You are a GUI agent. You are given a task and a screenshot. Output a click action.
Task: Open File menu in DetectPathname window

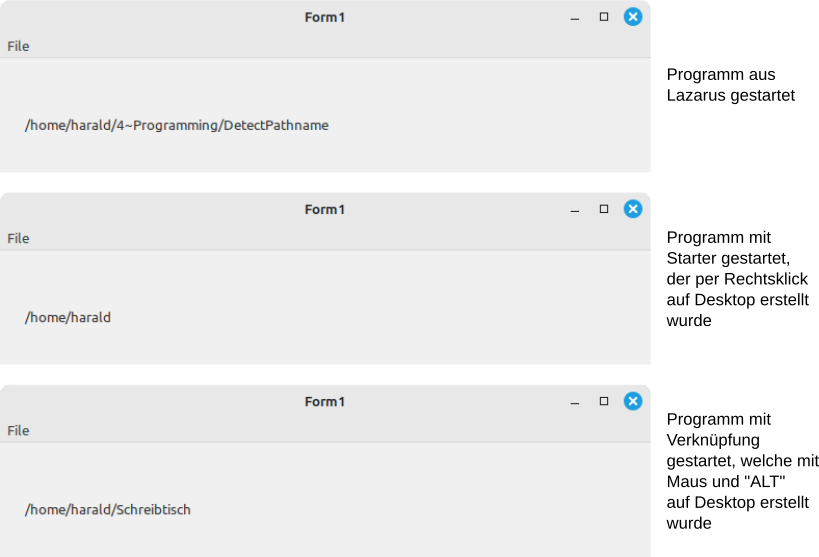click(x=18, y=46)
